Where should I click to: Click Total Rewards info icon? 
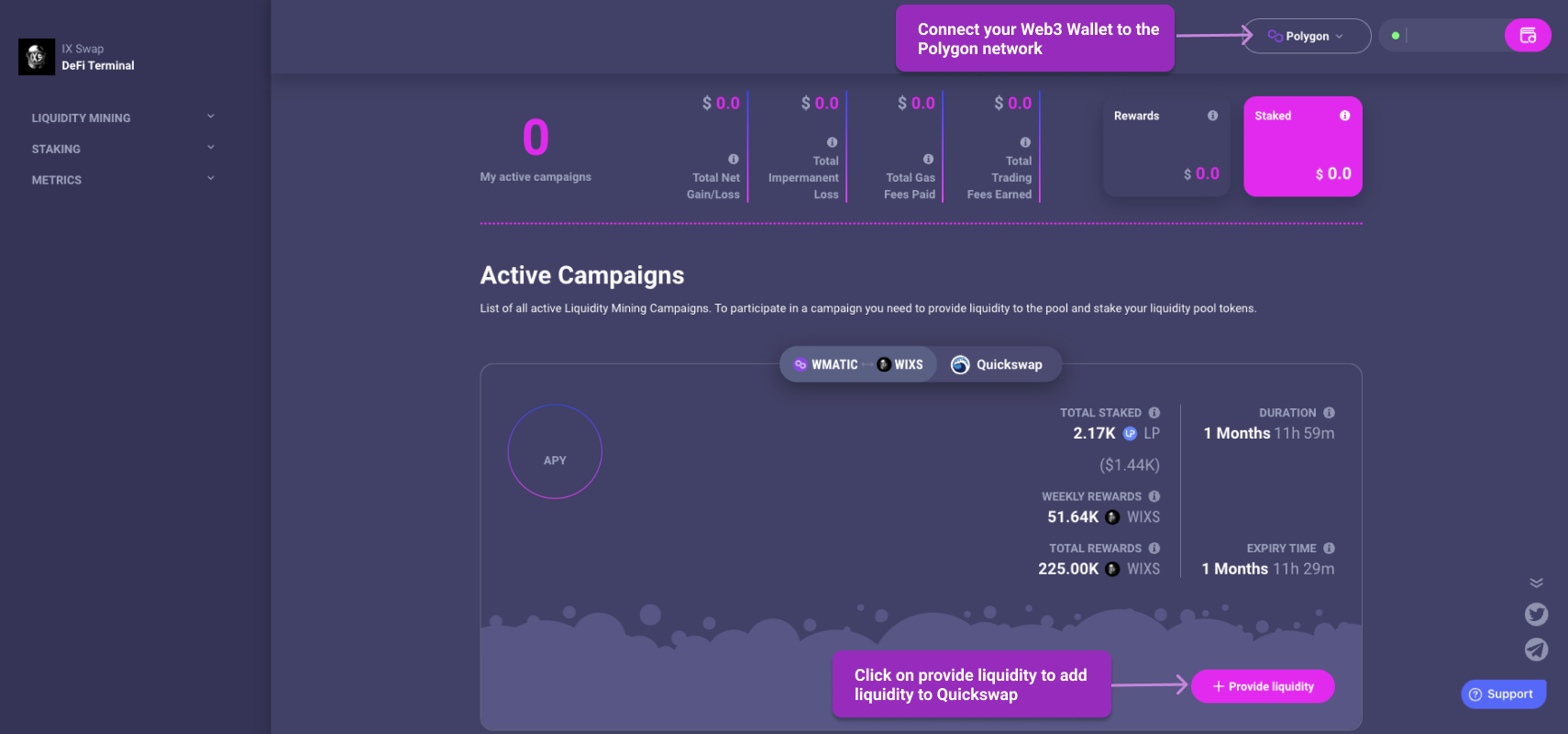(x=1154, y=548)
